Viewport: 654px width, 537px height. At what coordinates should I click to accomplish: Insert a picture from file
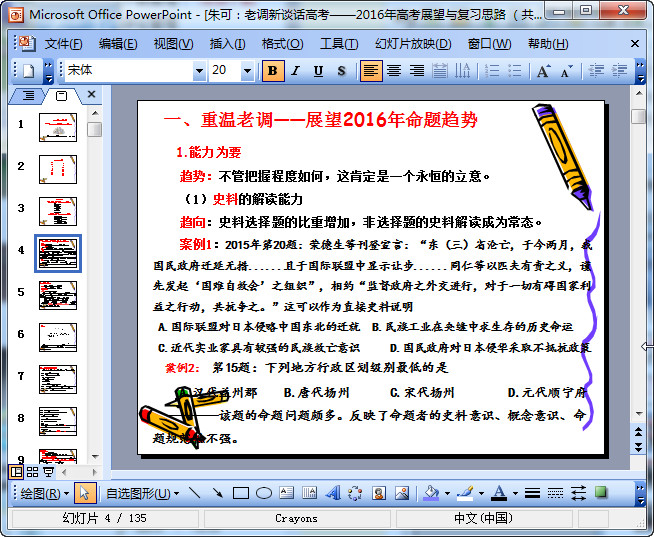coord(402,494)
